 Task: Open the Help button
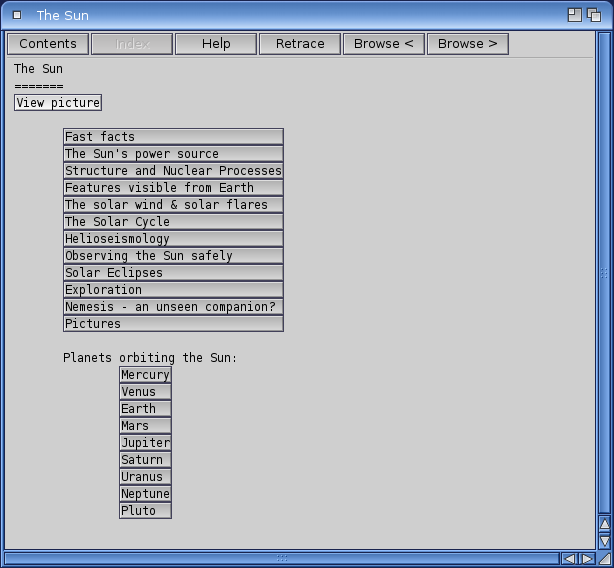click(216, 44)
